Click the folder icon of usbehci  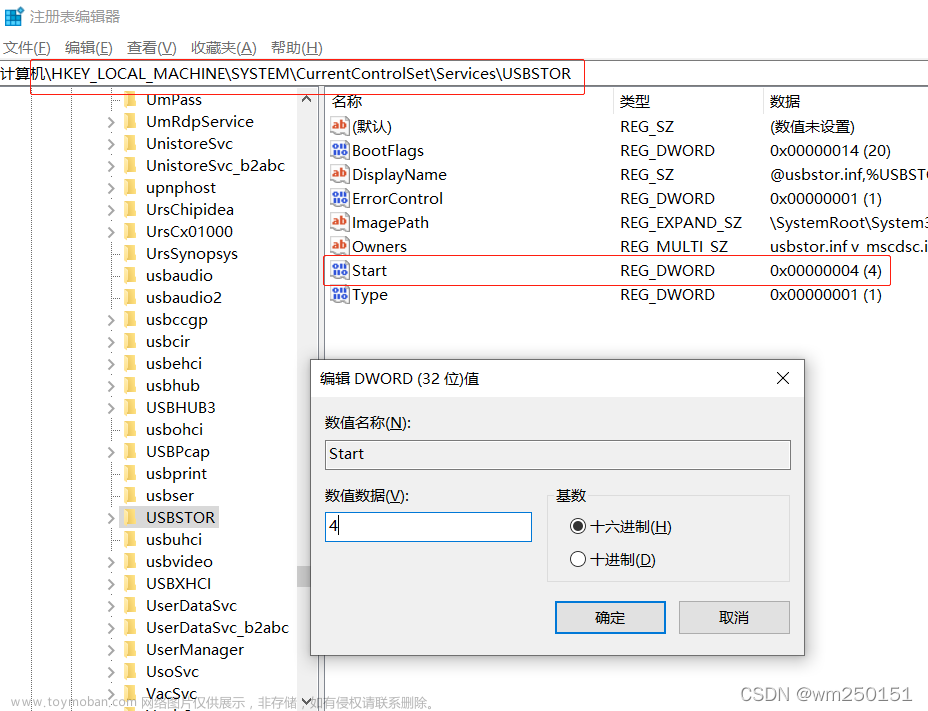(131, 363)
